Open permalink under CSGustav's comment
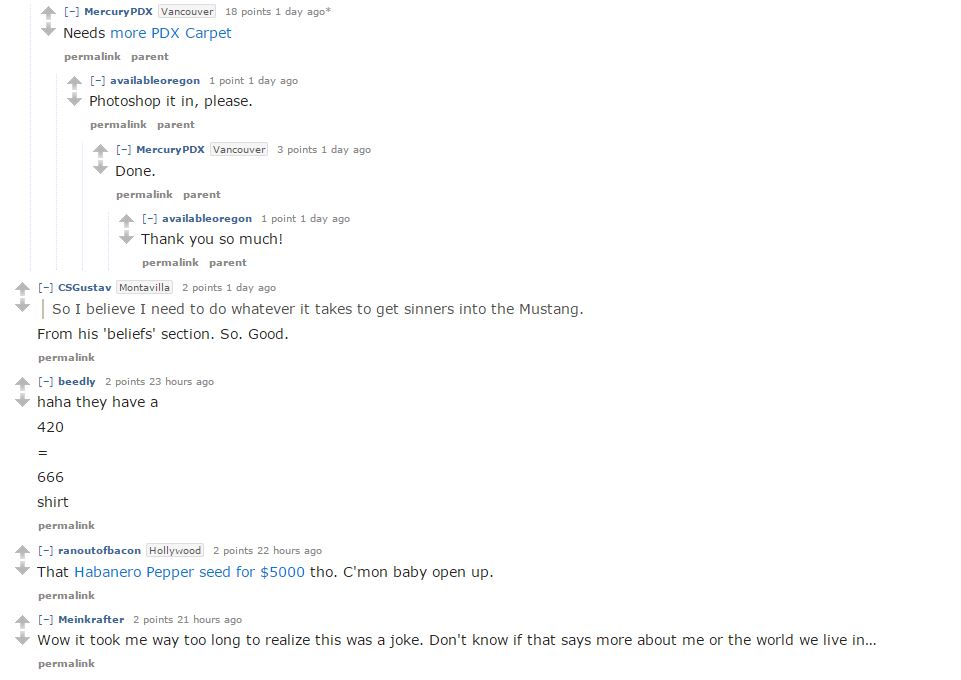This screenshot has width=961, height=680. point(66,357)
